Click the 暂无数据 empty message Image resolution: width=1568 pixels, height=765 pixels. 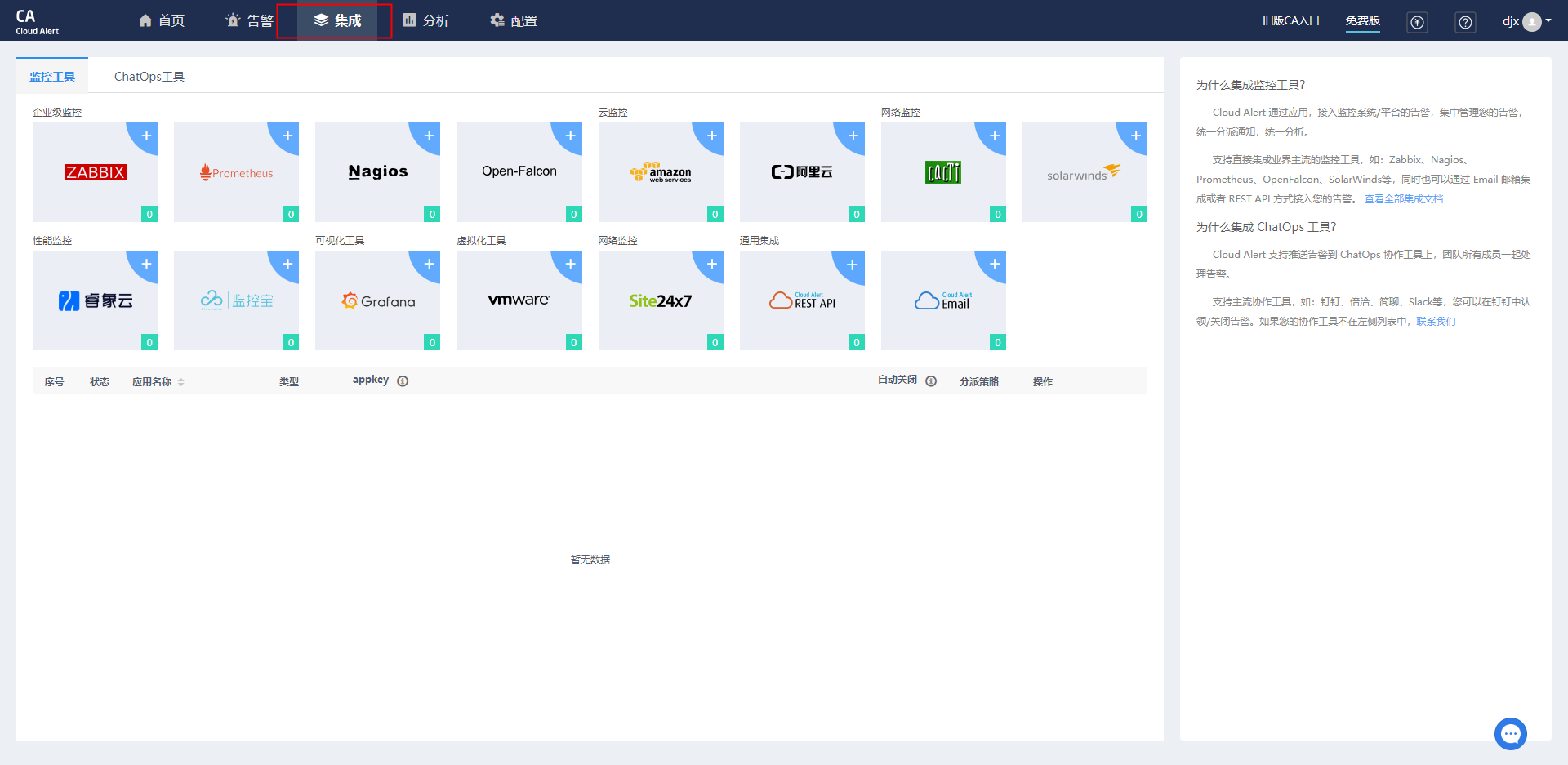[590, 560]
